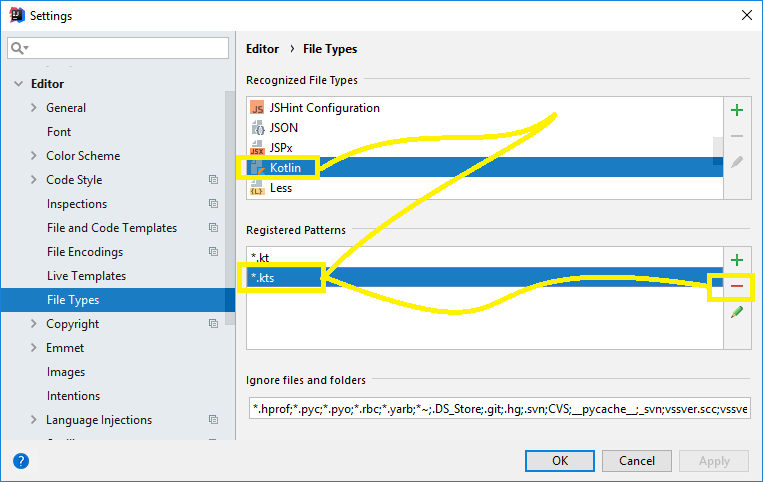Expand the Language Injections node

click(34, 419)
